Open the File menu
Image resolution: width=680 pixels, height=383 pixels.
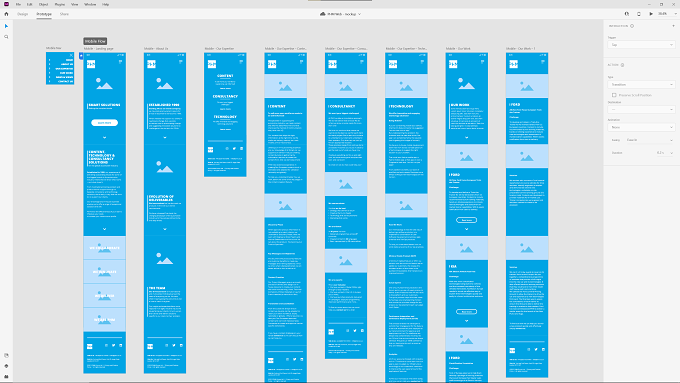point(18,4)
